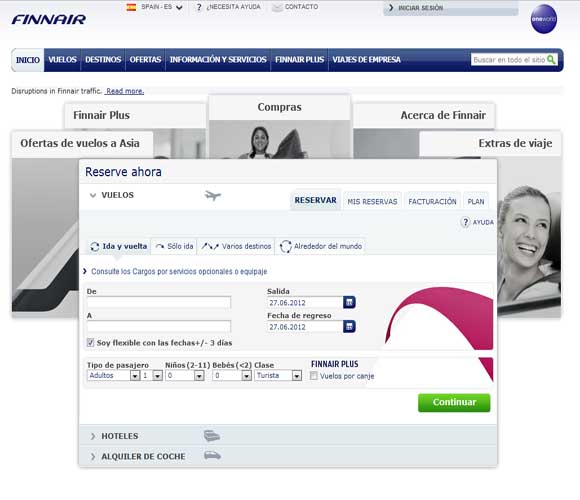580x500 pixels.
Task: Open the Ofertas menu item
Action: [145, 60]
